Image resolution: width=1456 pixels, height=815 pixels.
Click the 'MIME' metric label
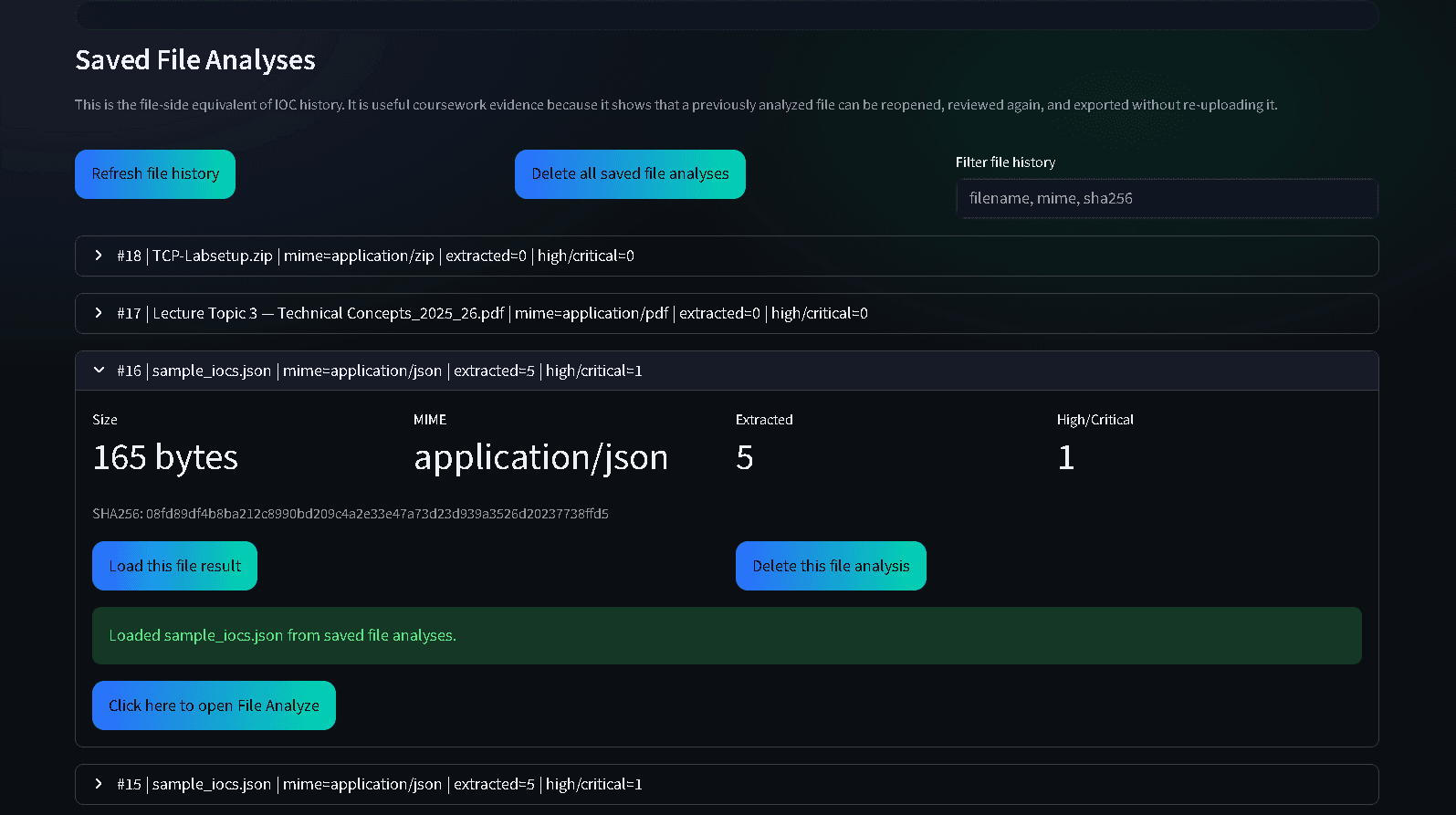point(430,420)
